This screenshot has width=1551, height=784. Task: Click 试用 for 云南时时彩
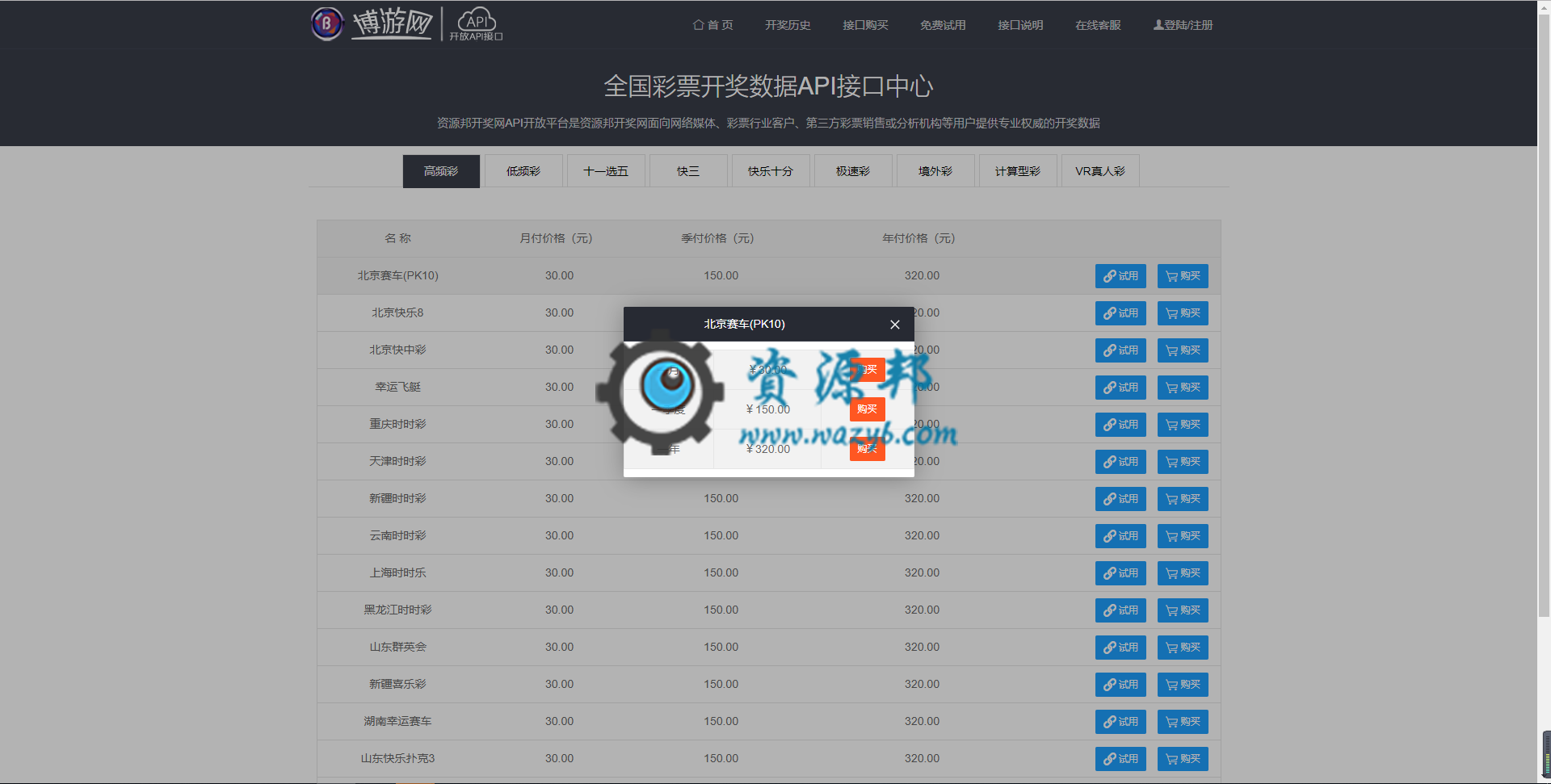pyautogui.click(x=1120, y=536)
